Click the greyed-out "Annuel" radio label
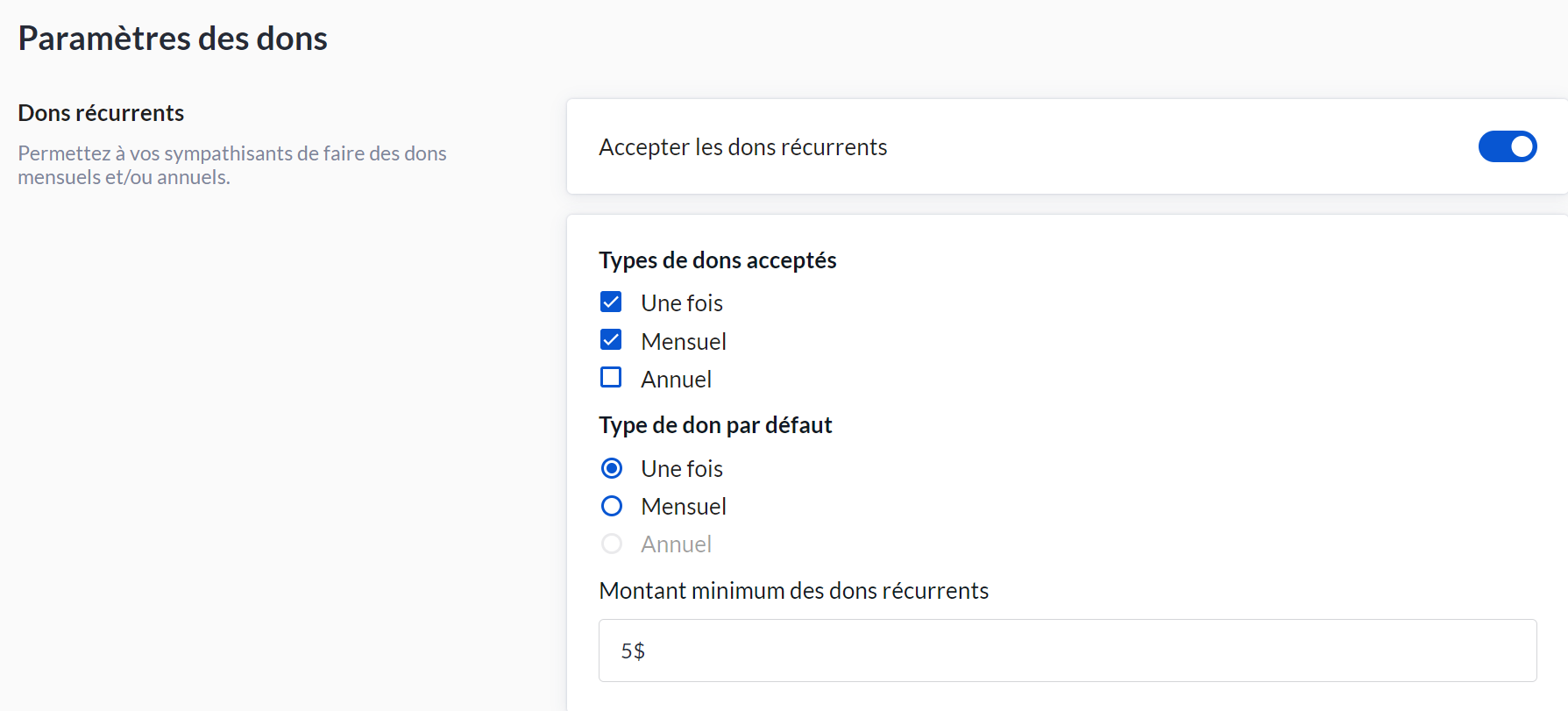Screen dimensions: 1568x711 (676, 544)
